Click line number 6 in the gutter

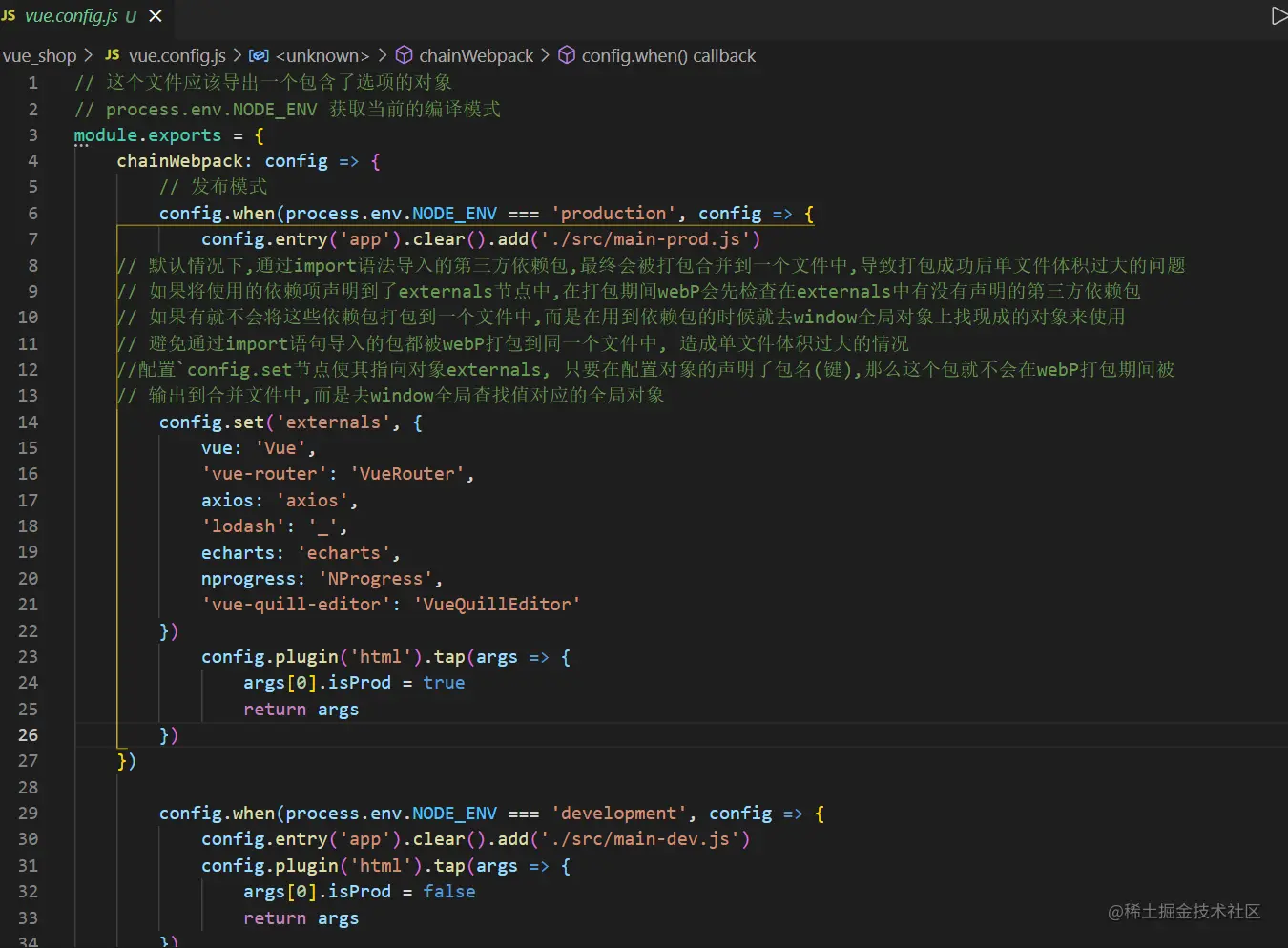pos(33,213)
